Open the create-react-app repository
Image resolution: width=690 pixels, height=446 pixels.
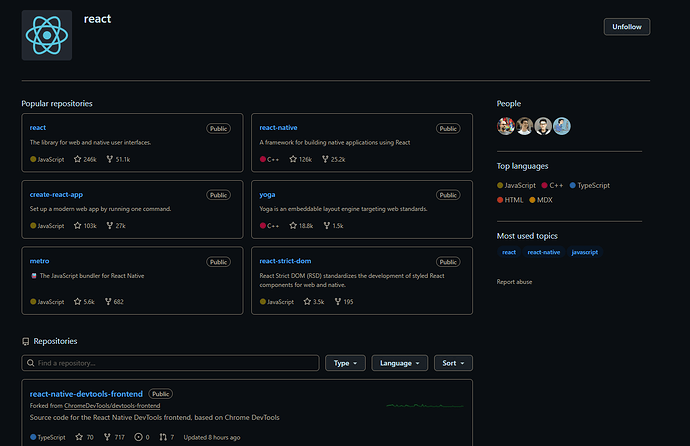(x=56, y=194)
